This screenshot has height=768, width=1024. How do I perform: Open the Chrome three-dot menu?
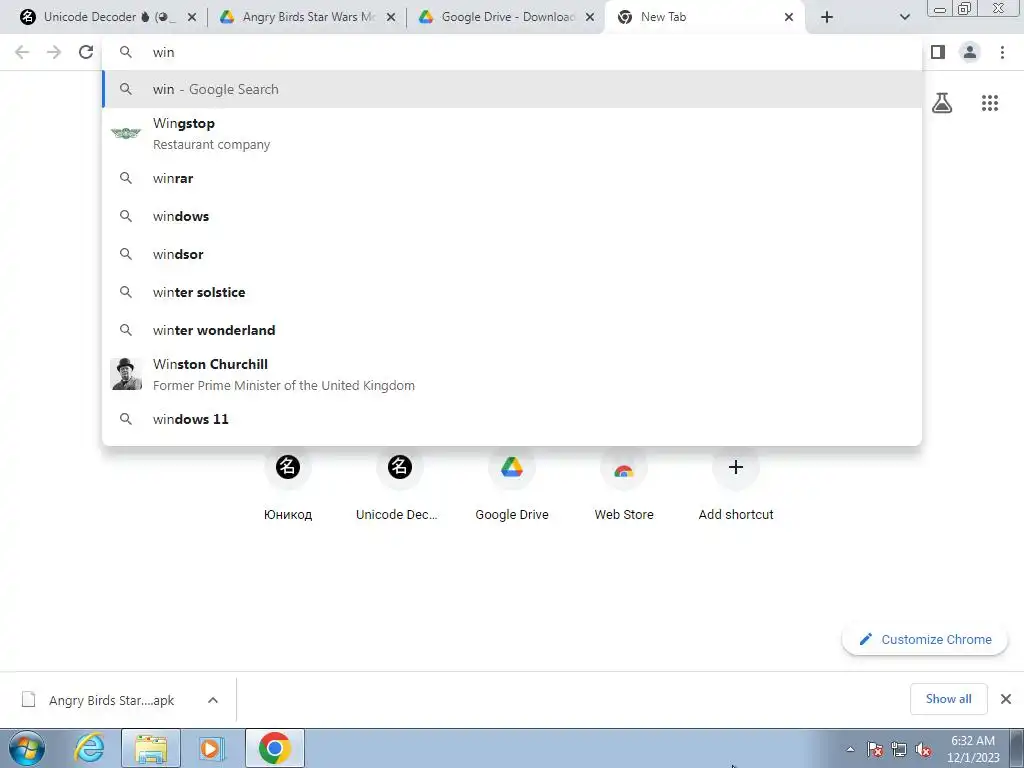[x=1002, y=52]
